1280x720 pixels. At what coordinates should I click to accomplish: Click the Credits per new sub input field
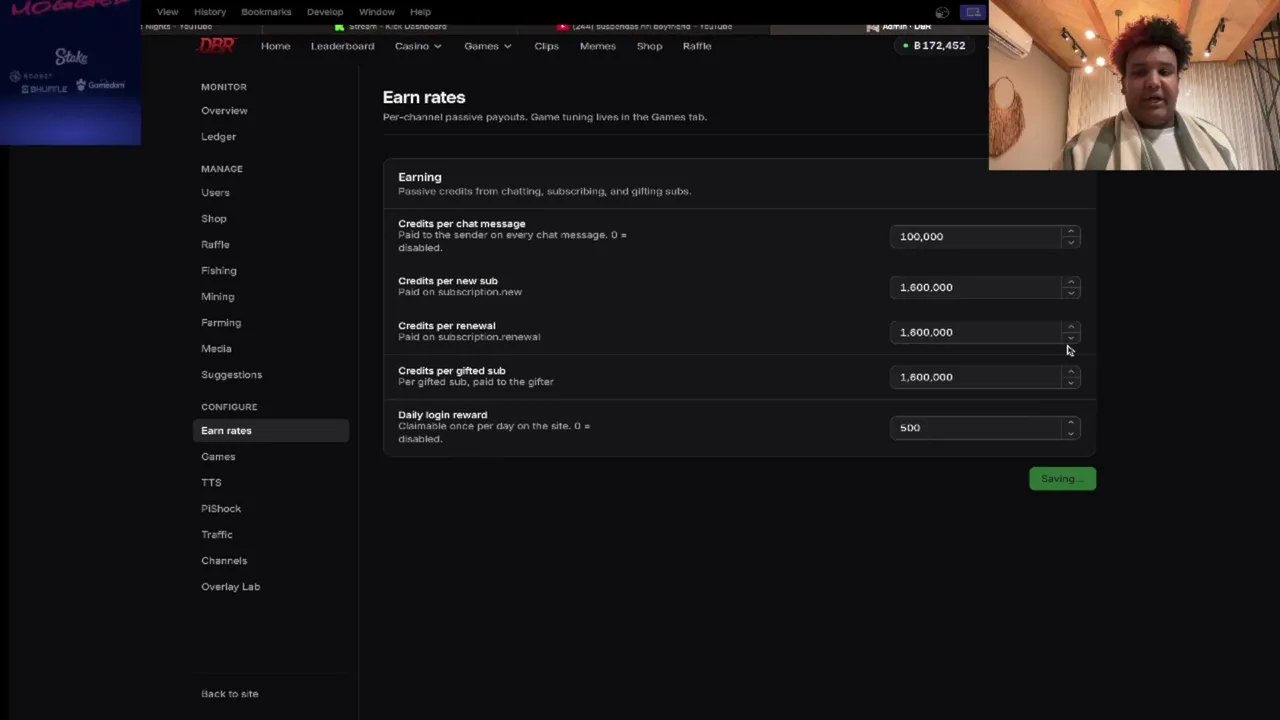(x=985, y=287)
